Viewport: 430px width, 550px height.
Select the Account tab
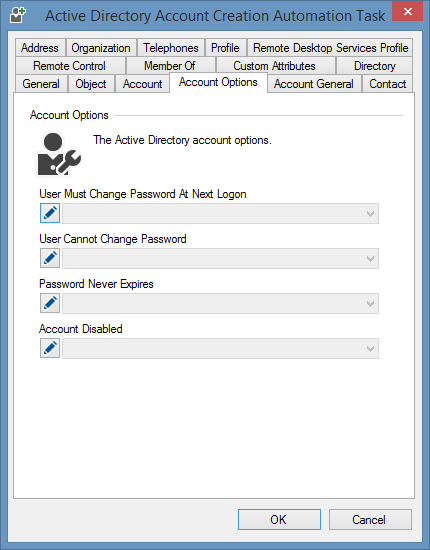(x=142, y=84)
